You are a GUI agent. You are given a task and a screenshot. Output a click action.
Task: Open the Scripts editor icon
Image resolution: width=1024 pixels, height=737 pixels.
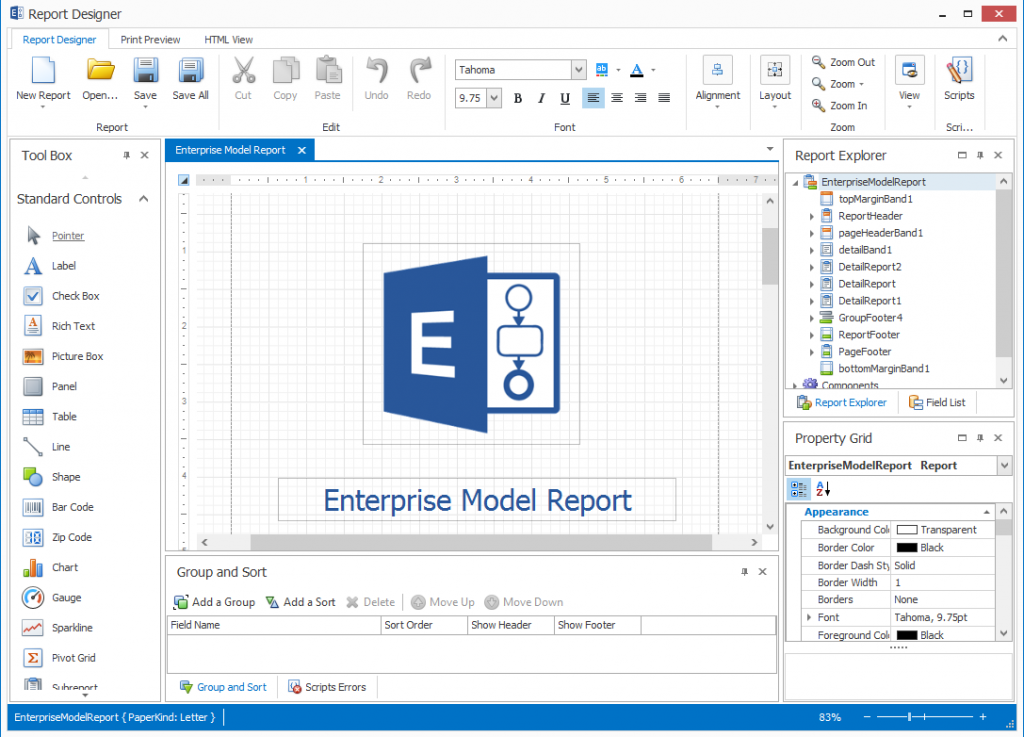959,71
